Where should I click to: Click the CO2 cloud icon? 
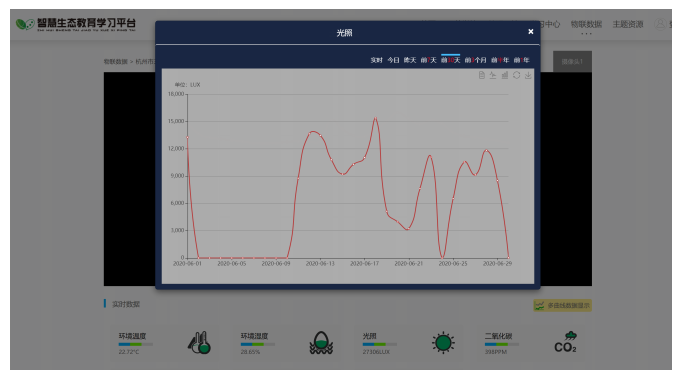click(565, 343)
